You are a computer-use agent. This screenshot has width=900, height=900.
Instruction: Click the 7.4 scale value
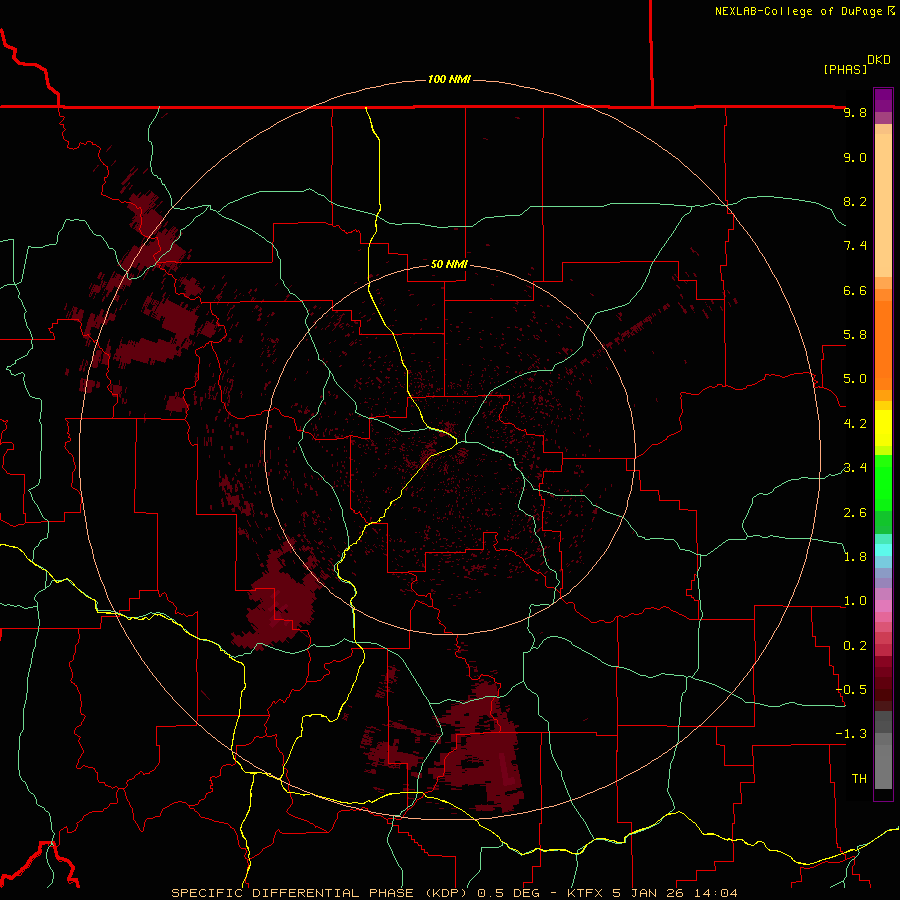pos(855,246)
